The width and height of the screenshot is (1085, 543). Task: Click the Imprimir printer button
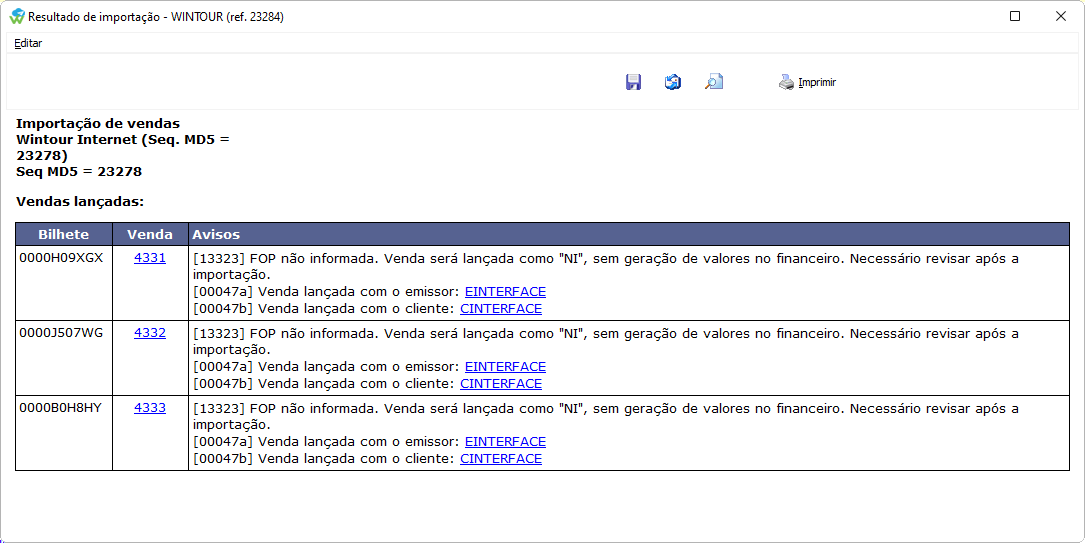pyautogui.click(x=808, y=82)
